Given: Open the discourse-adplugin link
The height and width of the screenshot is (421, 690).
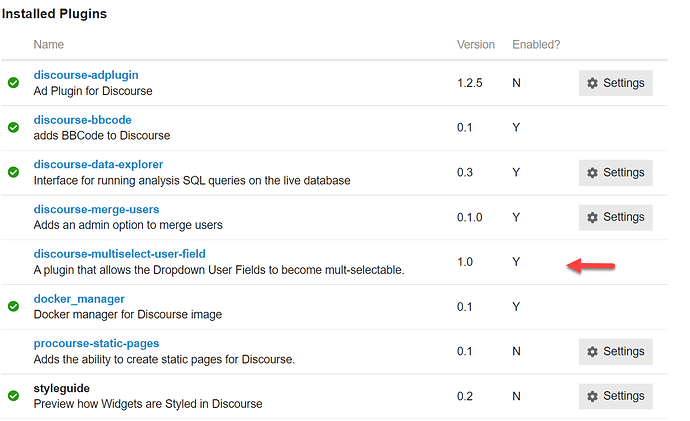Looking at the screenshot, I should click(86, 75).
